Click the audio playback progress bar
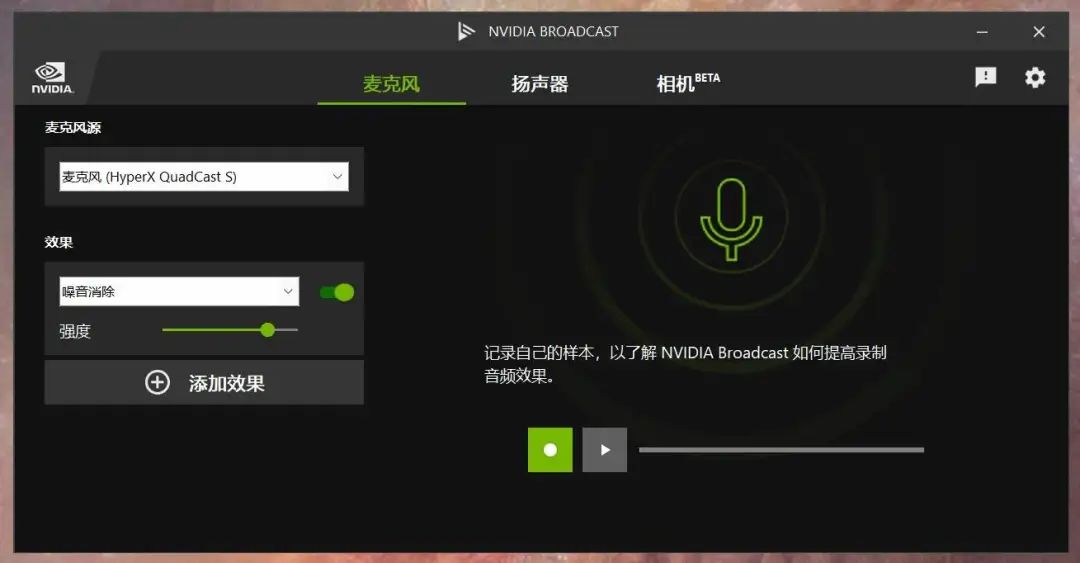This screenshot has height=563, width=1080. click(x=781, y=450)
